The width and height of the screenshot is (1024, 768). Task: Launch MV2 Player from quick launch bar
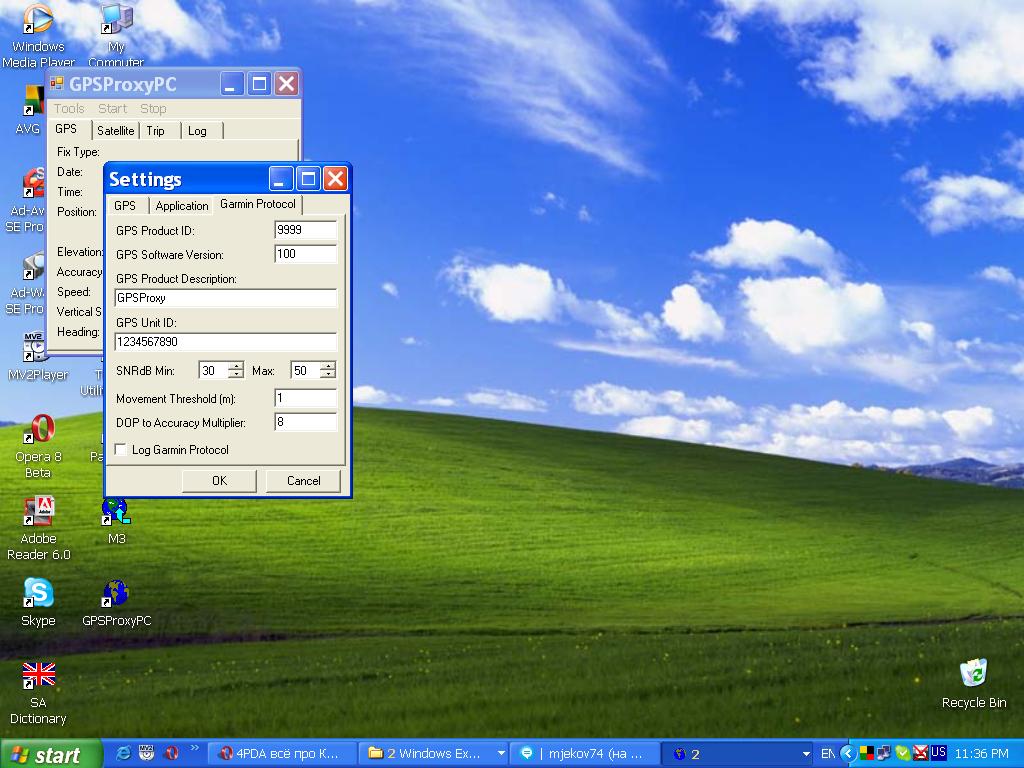[147, 753]
